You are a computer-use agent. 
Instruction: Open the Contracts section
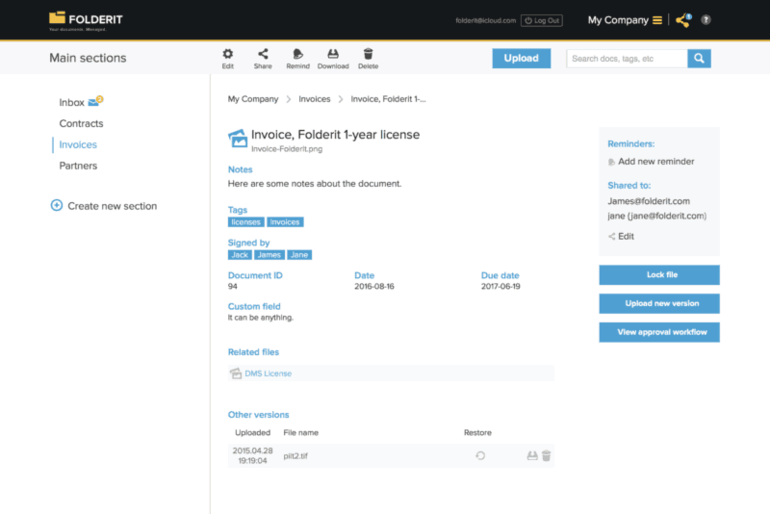coord(81,124)
